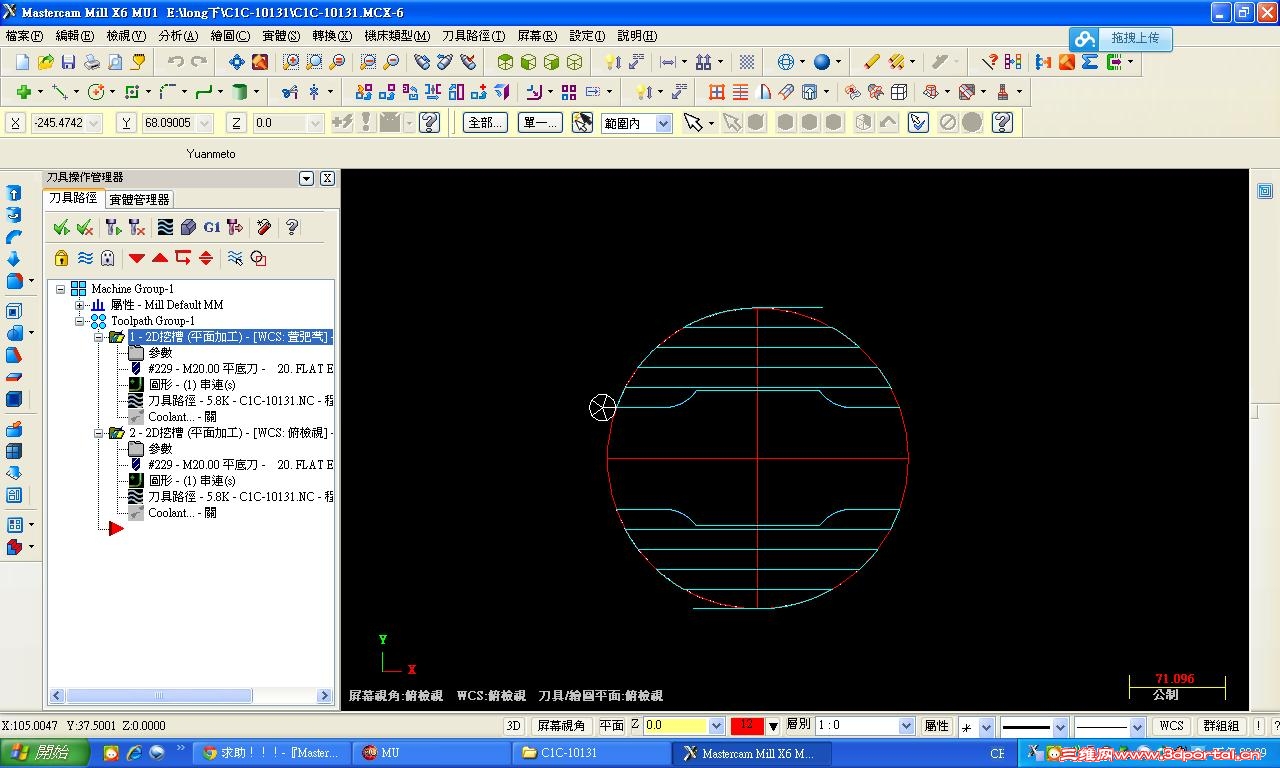This screenshot has height=768, width=1280.
Task: Click the red move-down triangle icon
Action: coord(137,258)
